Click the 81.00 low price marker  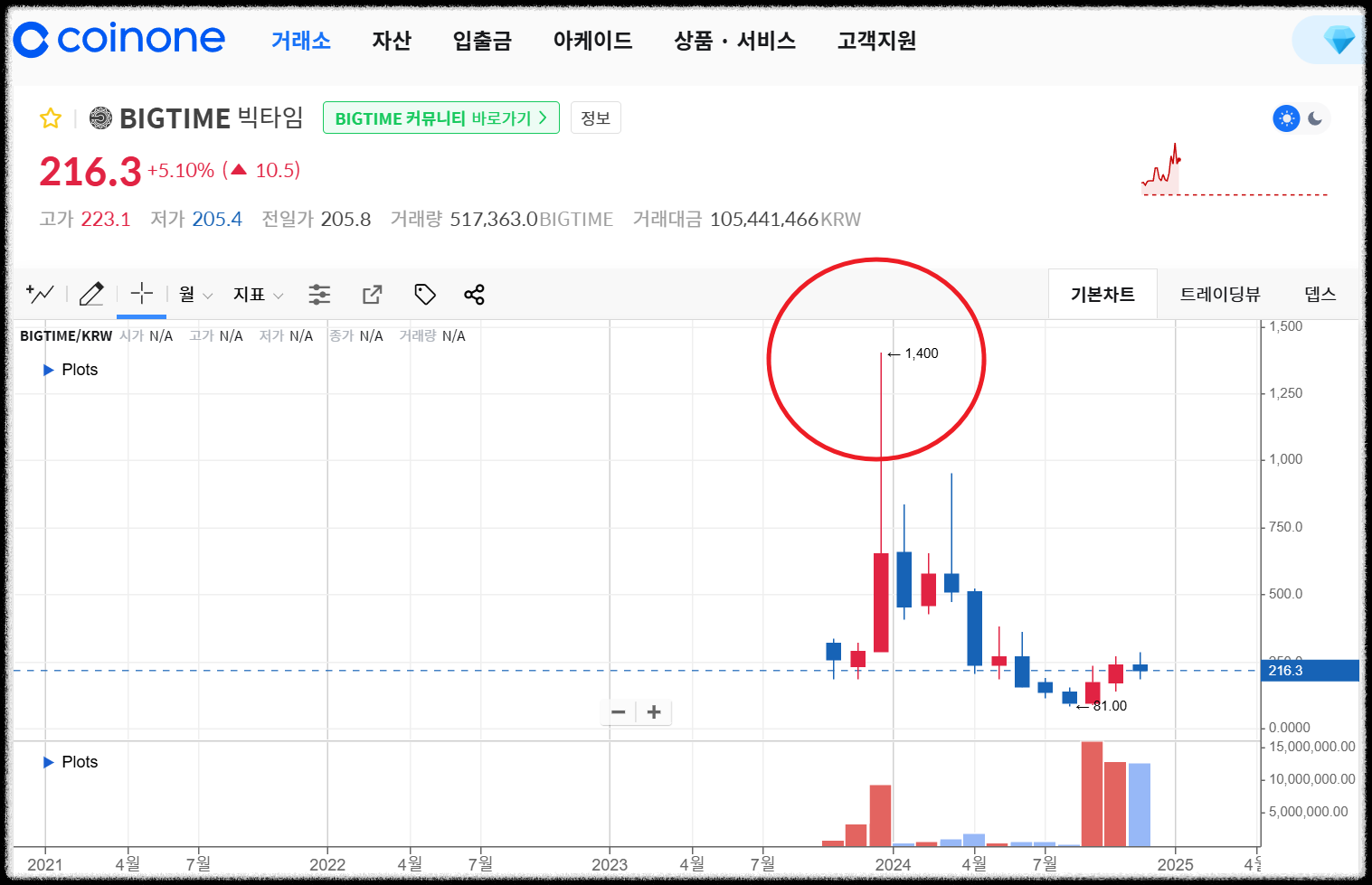point(1102,706)
